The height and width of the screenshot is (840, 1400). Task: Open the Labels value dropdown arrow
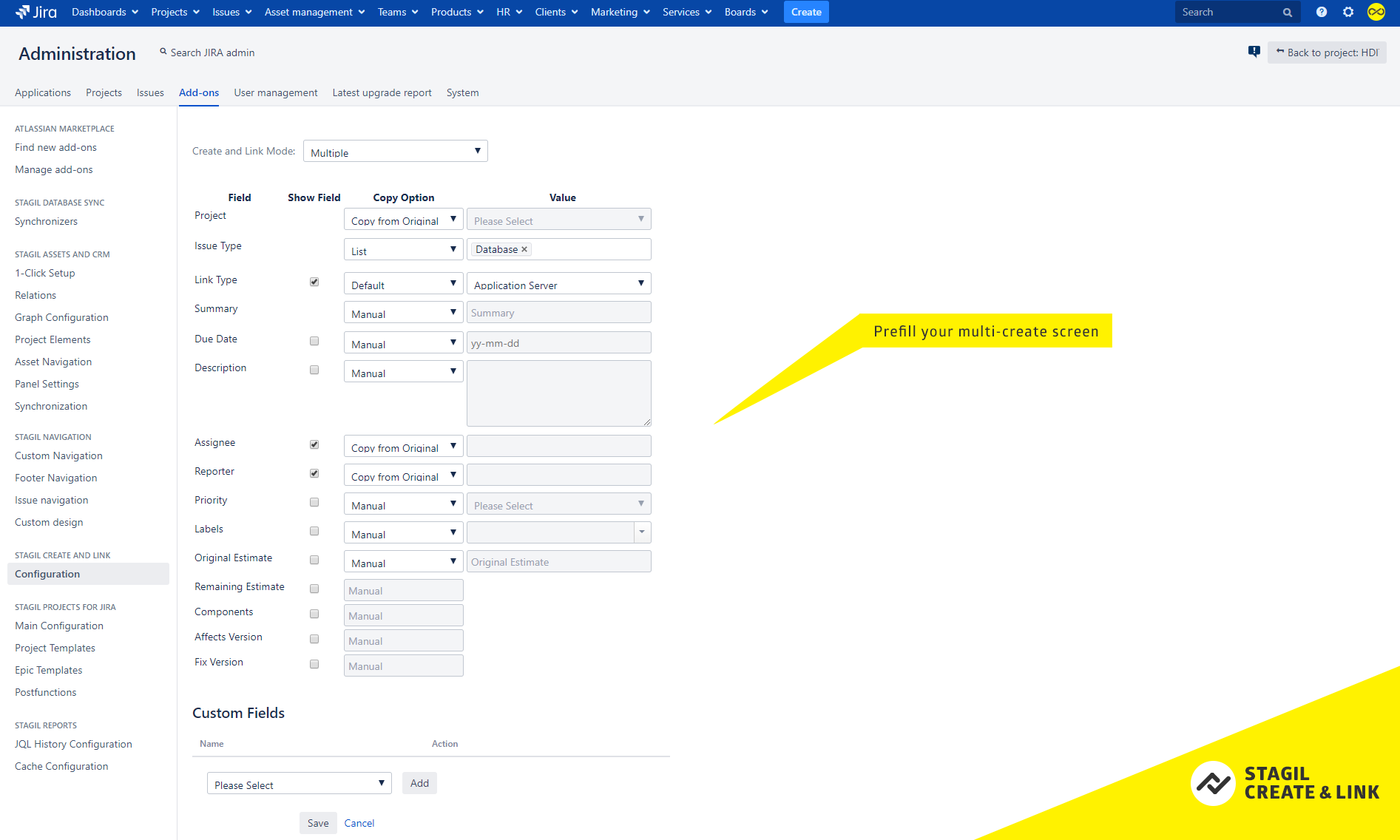point(642,532)
